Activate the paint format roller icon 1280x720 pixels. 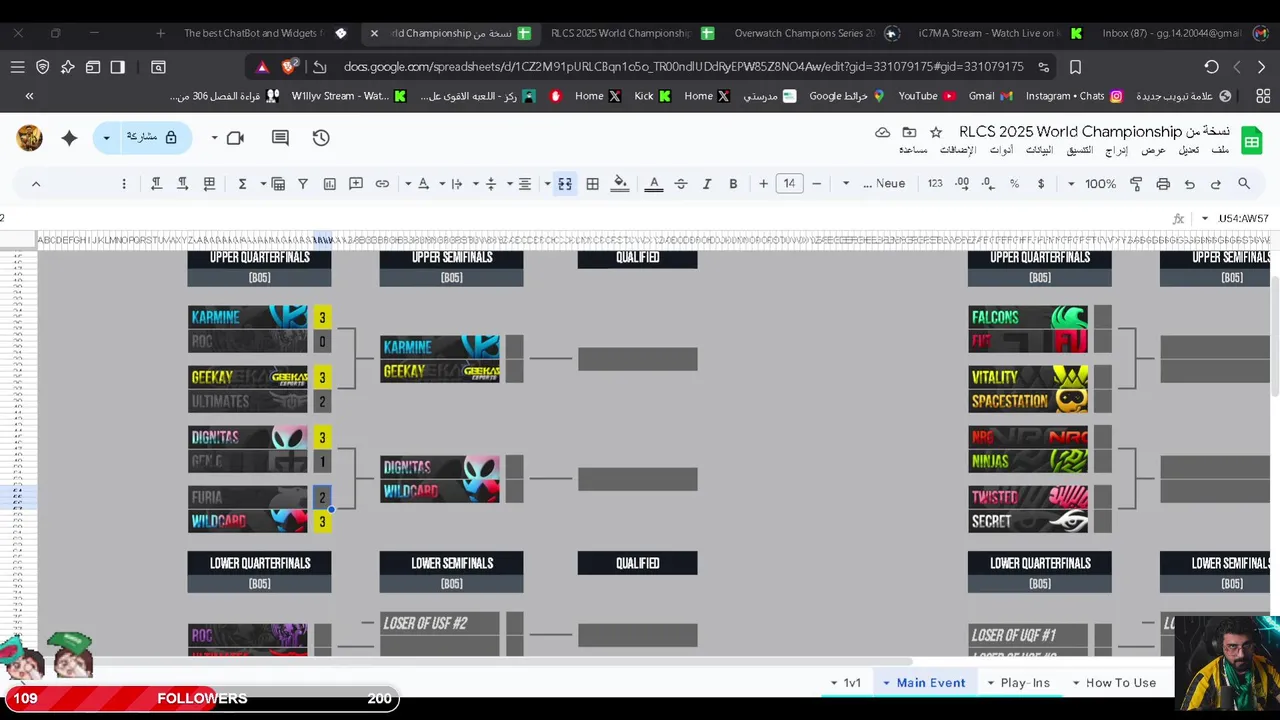pyautogui.click(x=1136, y=184)
